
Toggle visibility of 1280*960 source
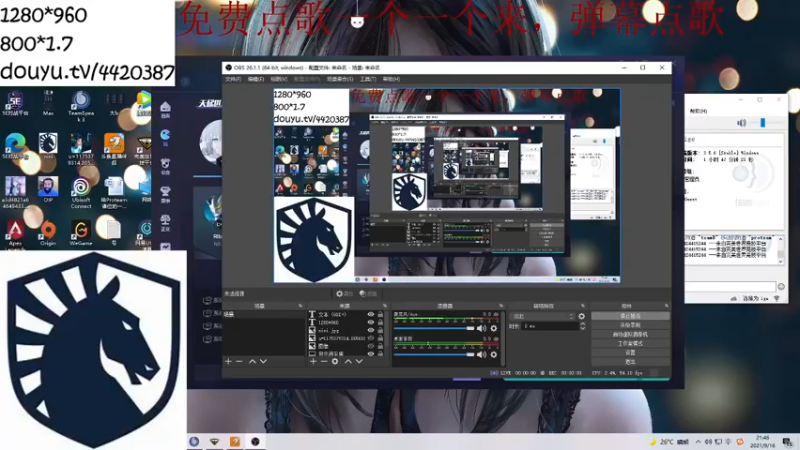click(371, 322)
